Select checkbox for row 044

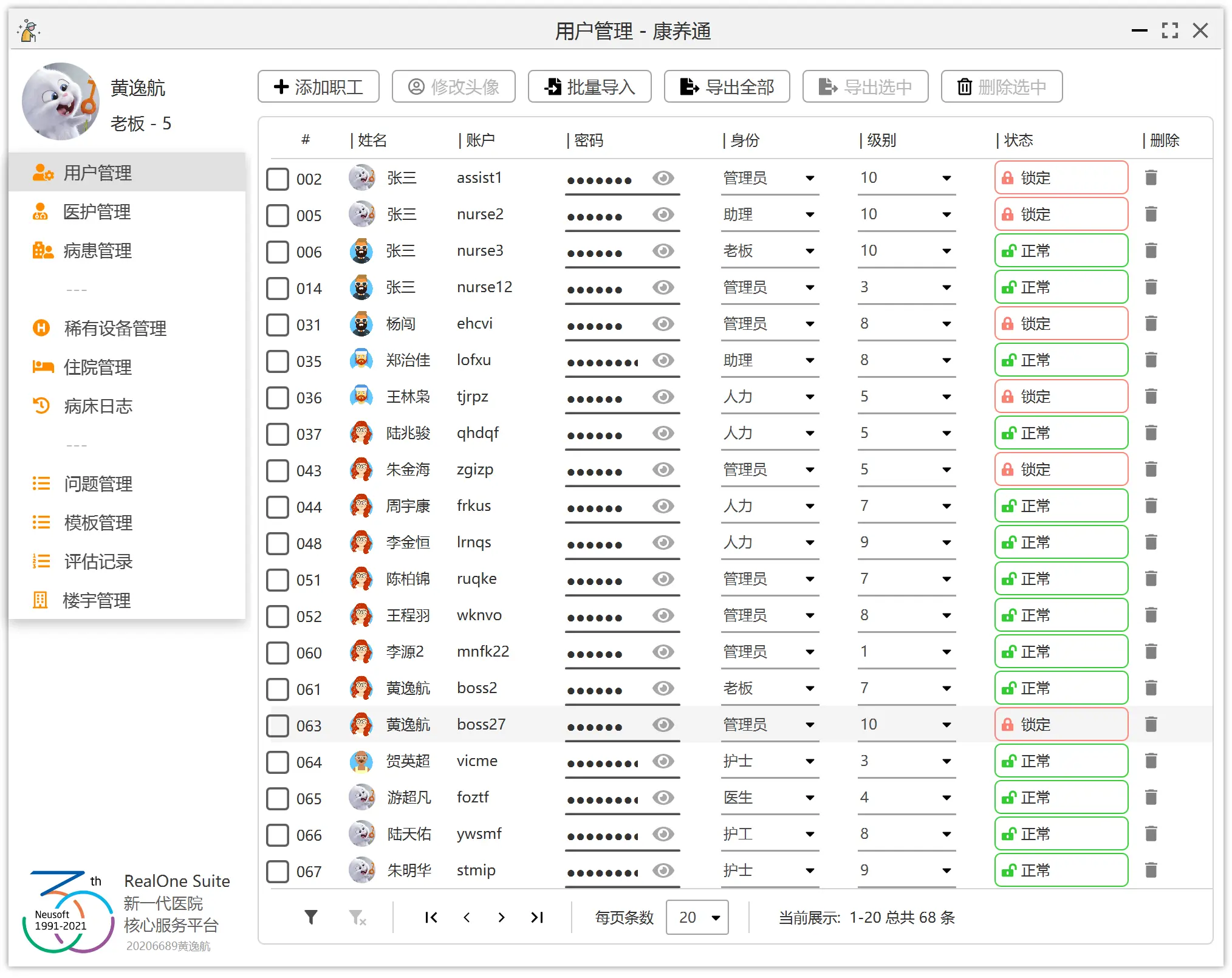278,507
